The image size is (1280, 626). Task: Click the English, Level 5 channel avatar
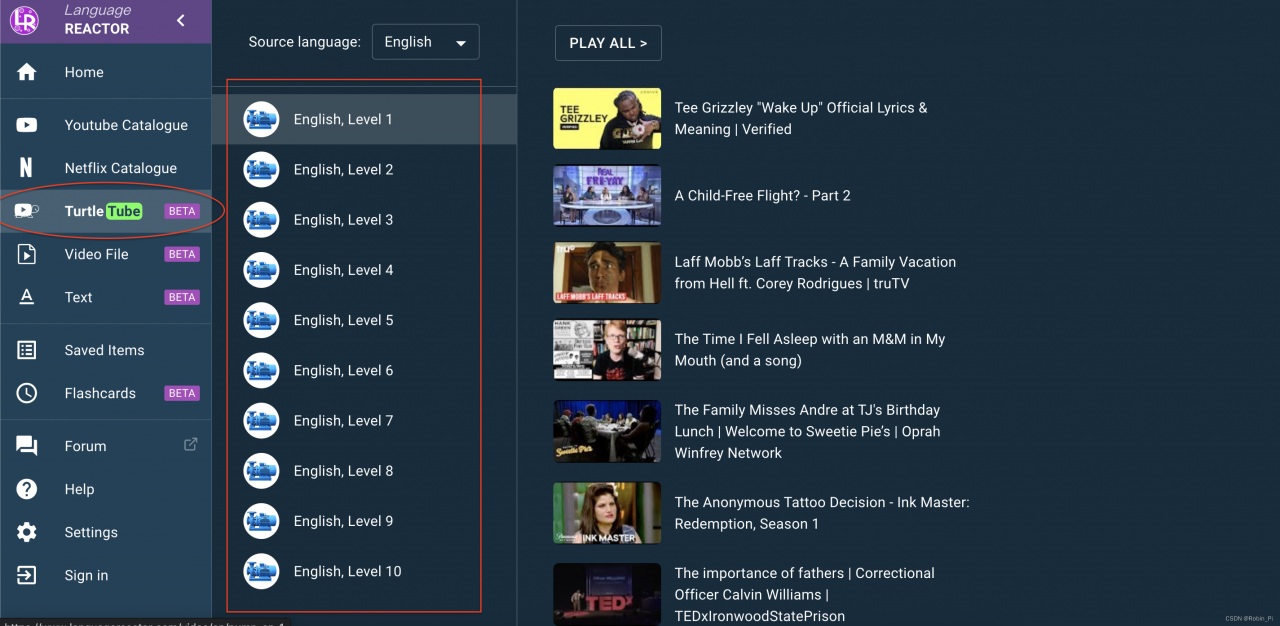pos(261,320)
